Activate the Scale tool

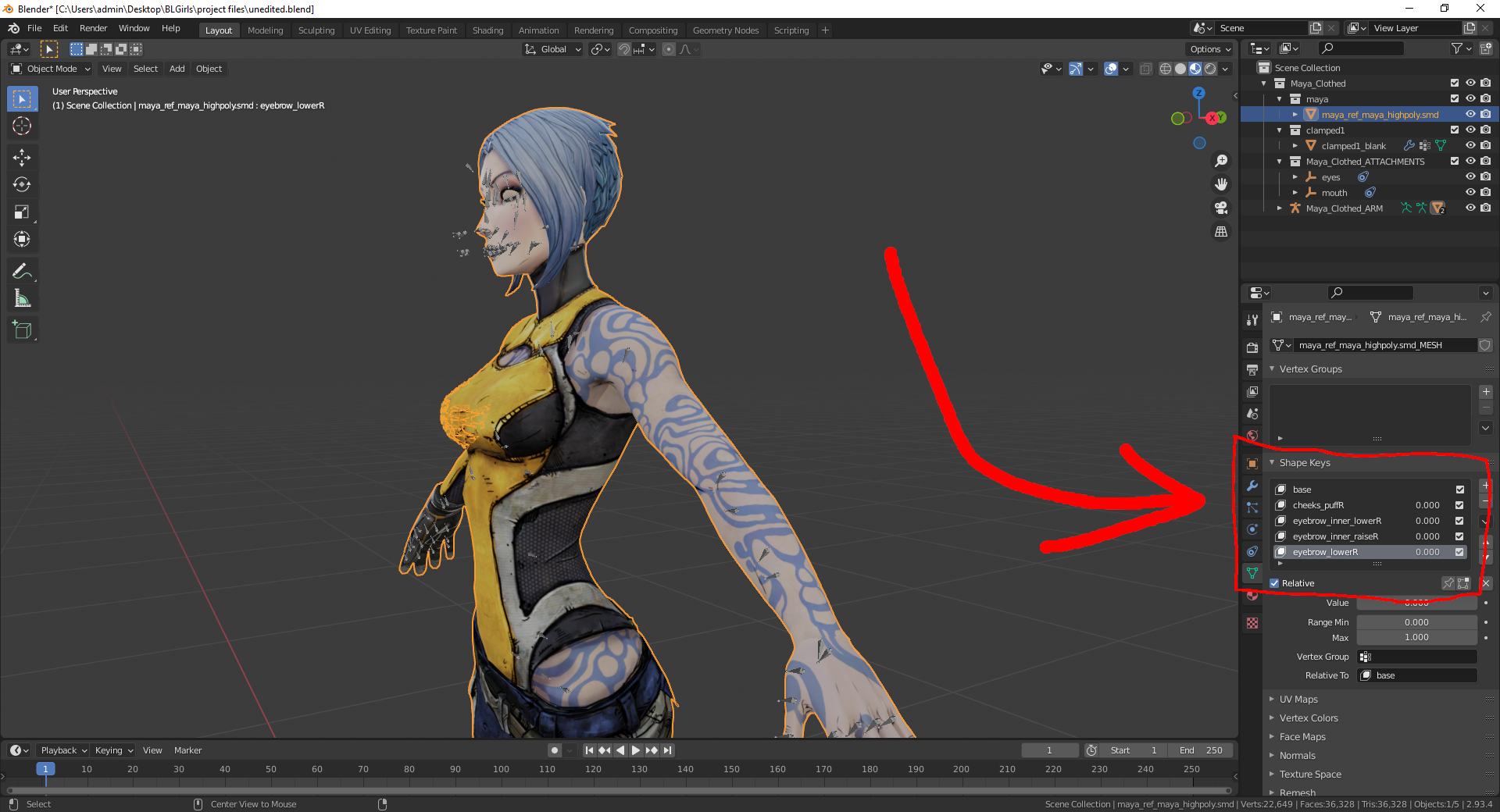click(22, 212)
